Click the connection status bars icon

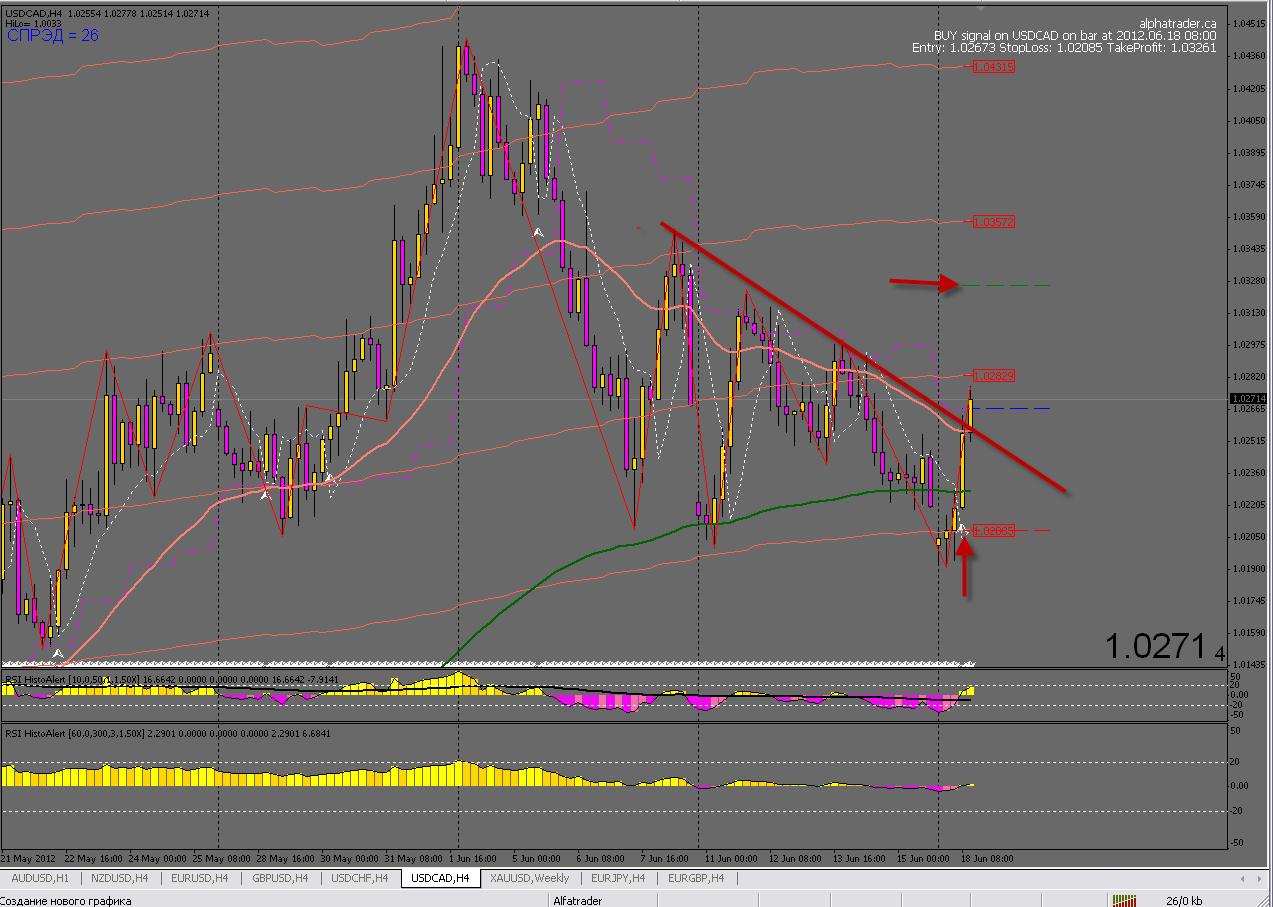coord(1124,899)
